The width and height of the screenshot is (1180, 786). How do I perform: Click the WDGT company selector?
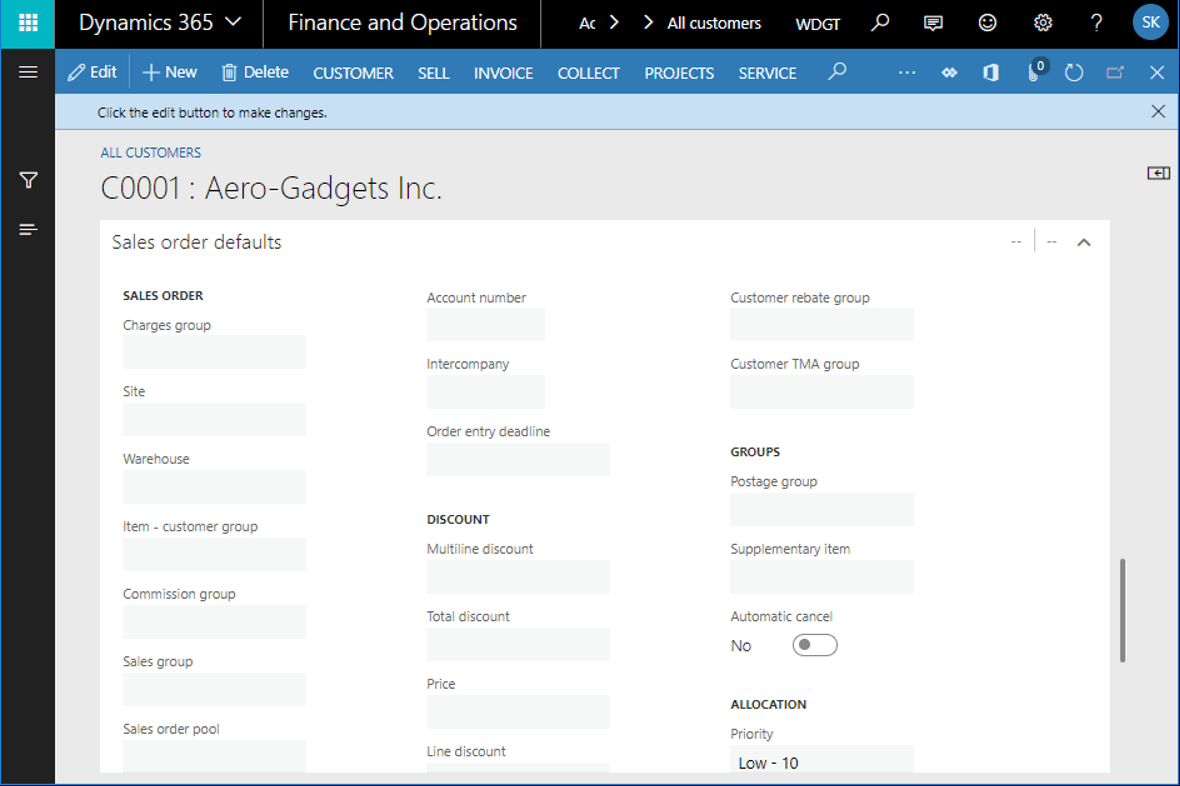tap(817, 24)
